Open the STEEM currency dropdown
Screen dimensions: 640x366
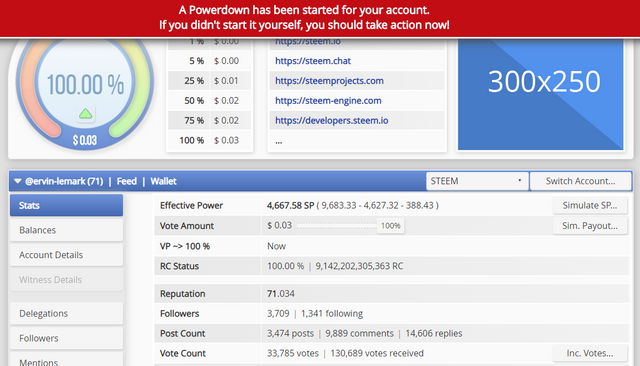477,181
